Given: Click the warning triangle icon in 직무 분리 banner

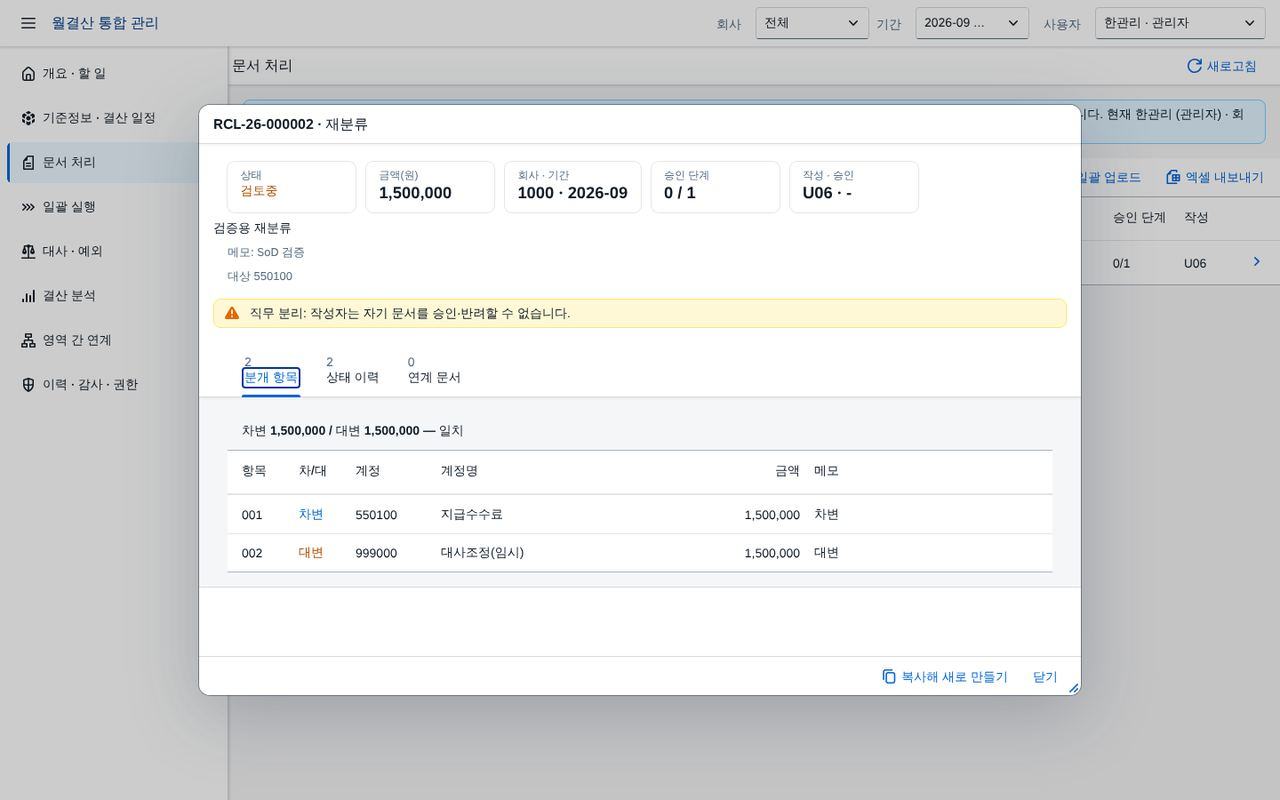Looking at the screenshot, I should pyautogui.click(x=232, y=313).
